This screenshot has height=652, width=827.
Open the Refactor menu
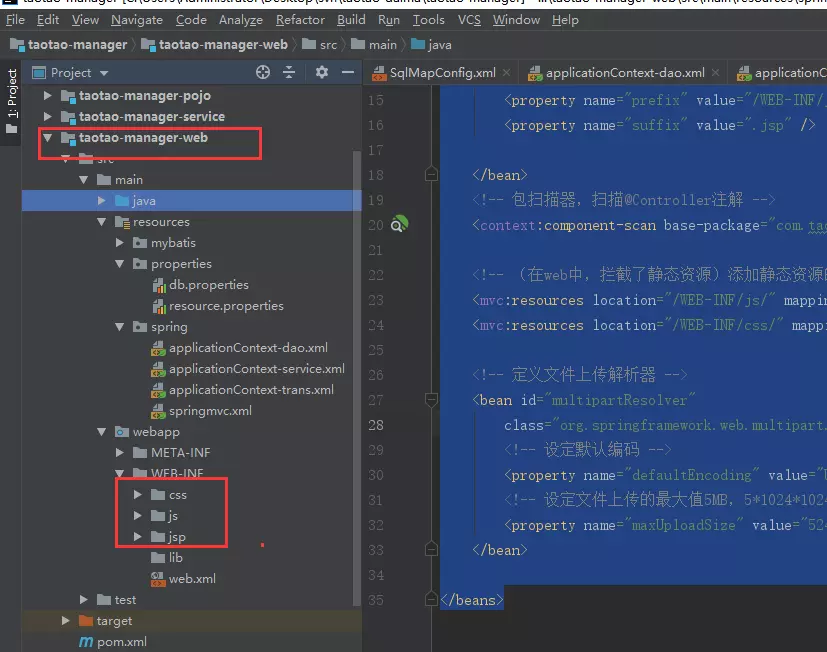pyautogui.click(x=300, y=20)
